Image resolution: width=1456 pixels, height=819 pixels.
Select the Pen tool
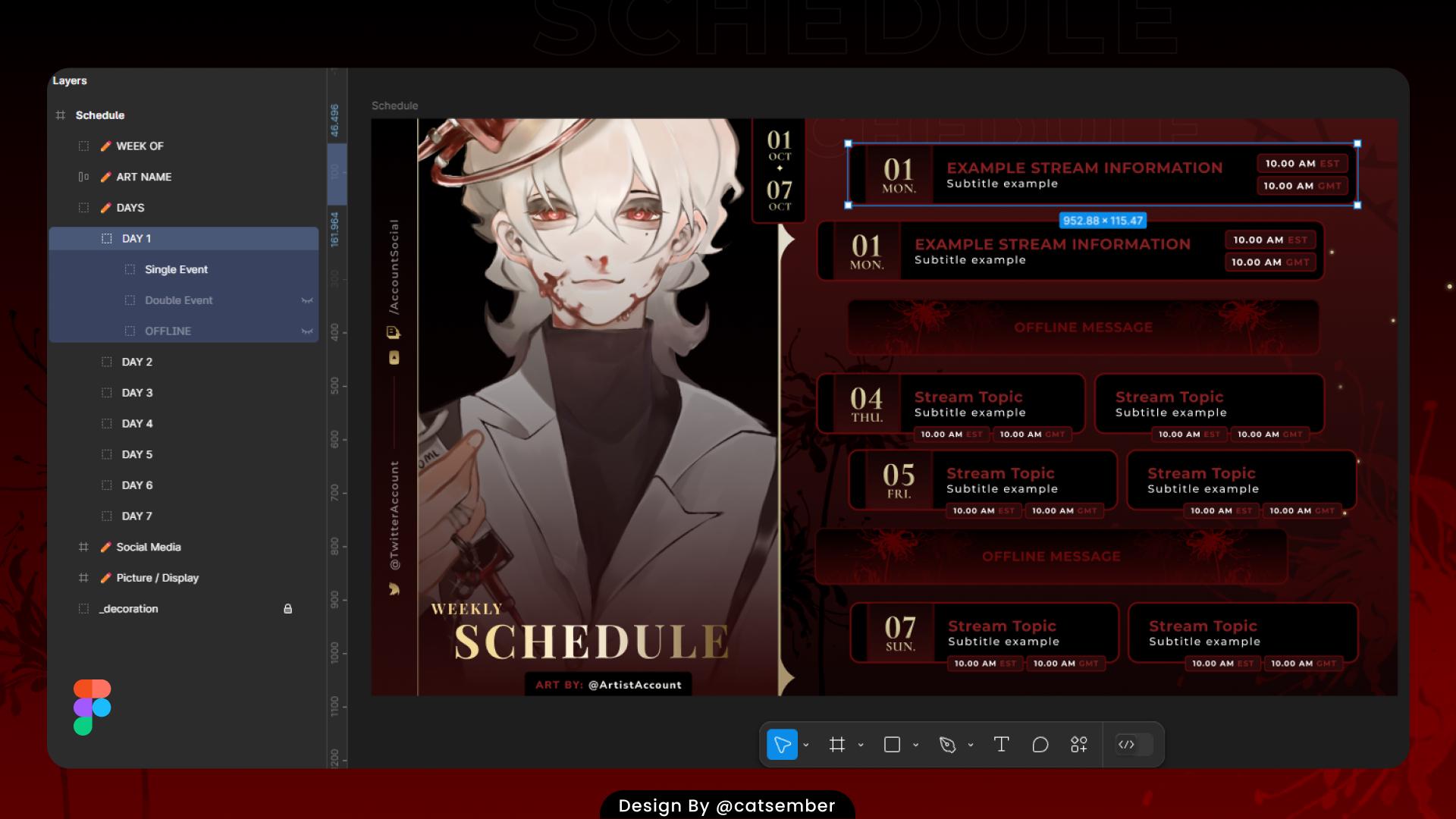pyautogui.click(x=947, y=745)
